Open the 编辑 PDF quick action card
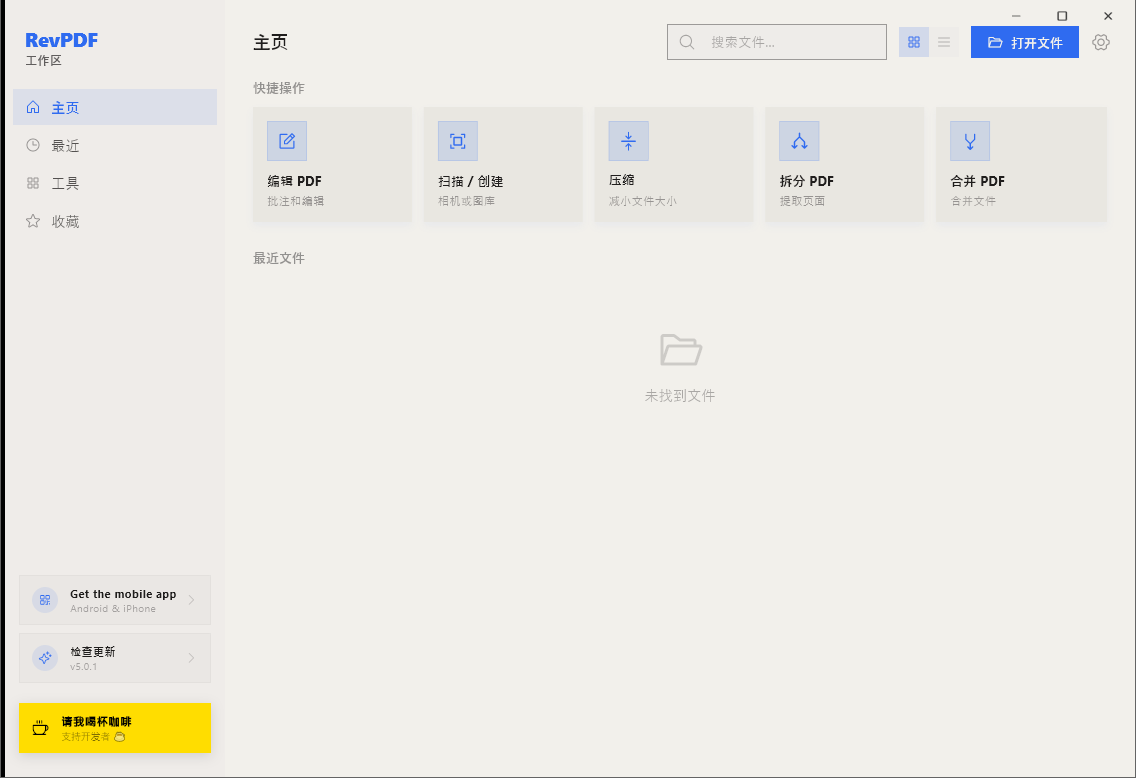 coord(333,164)
